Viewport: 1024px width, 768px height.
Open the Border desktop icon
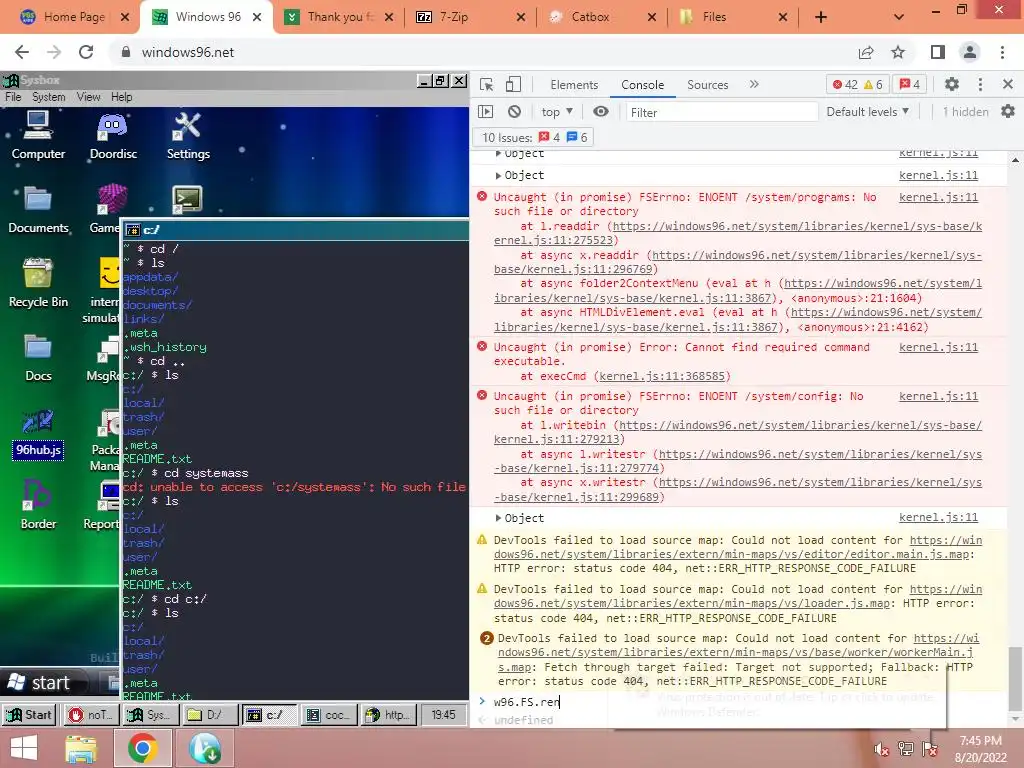38,505
